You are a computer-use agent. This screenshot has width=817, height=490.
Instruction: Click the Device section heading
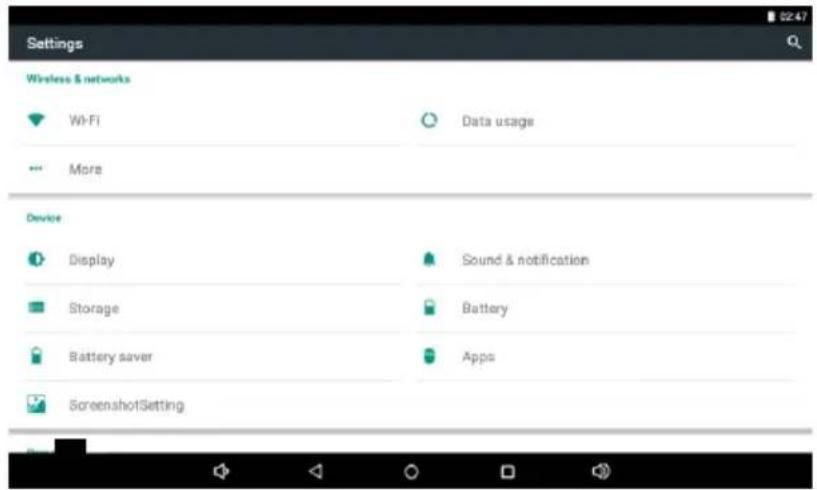point(44,218)
